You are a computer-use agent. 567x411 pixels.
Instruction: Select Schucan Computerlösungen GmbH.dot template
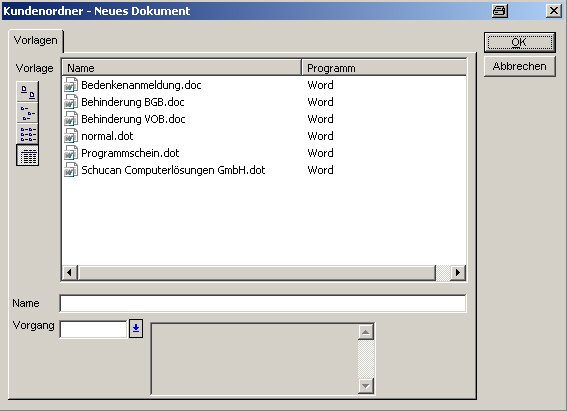[x=173, y=170]
